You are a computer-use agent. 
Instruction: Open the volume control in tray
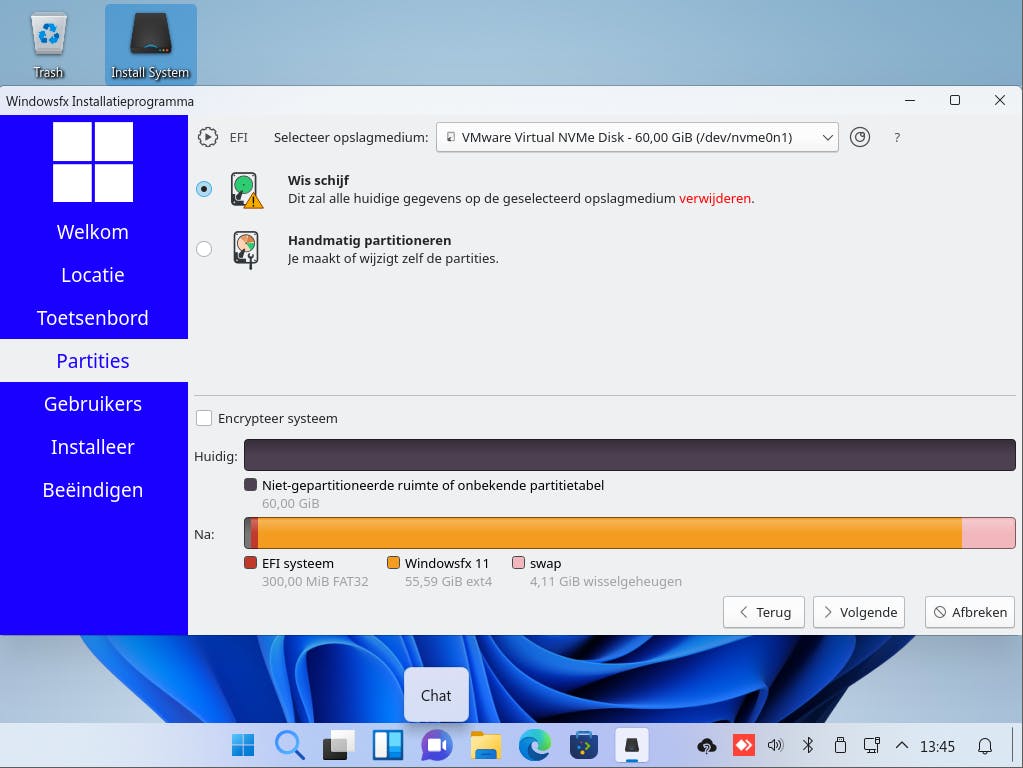click(x=775, y=745)
